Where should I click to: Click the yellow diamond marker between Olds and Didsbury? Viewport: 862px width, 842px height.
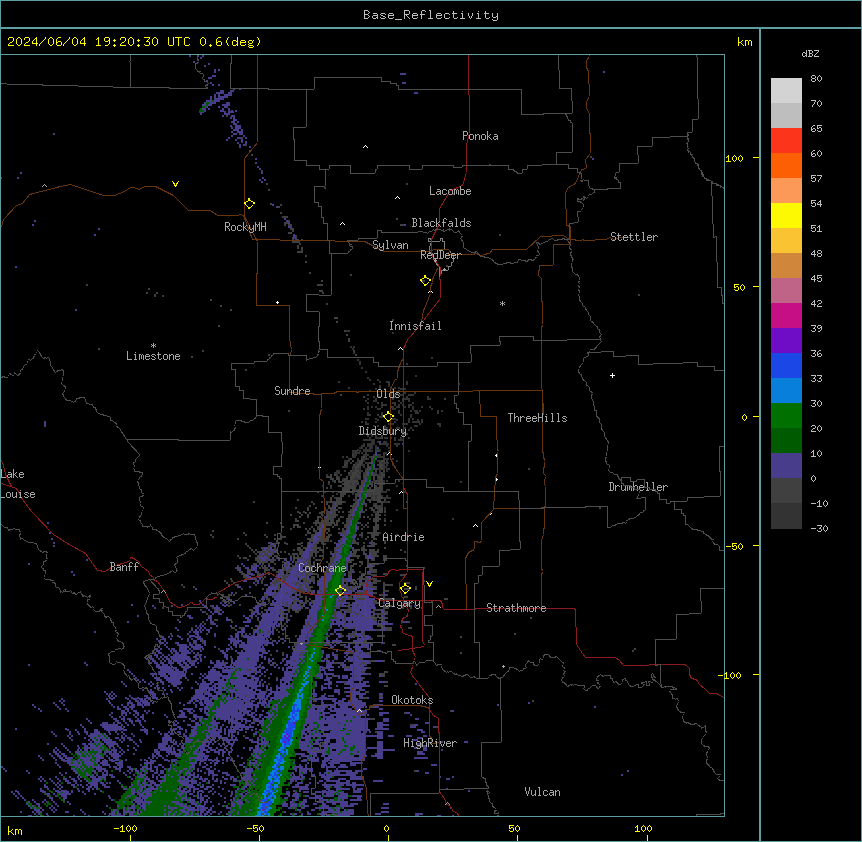[x=389, y=417]
